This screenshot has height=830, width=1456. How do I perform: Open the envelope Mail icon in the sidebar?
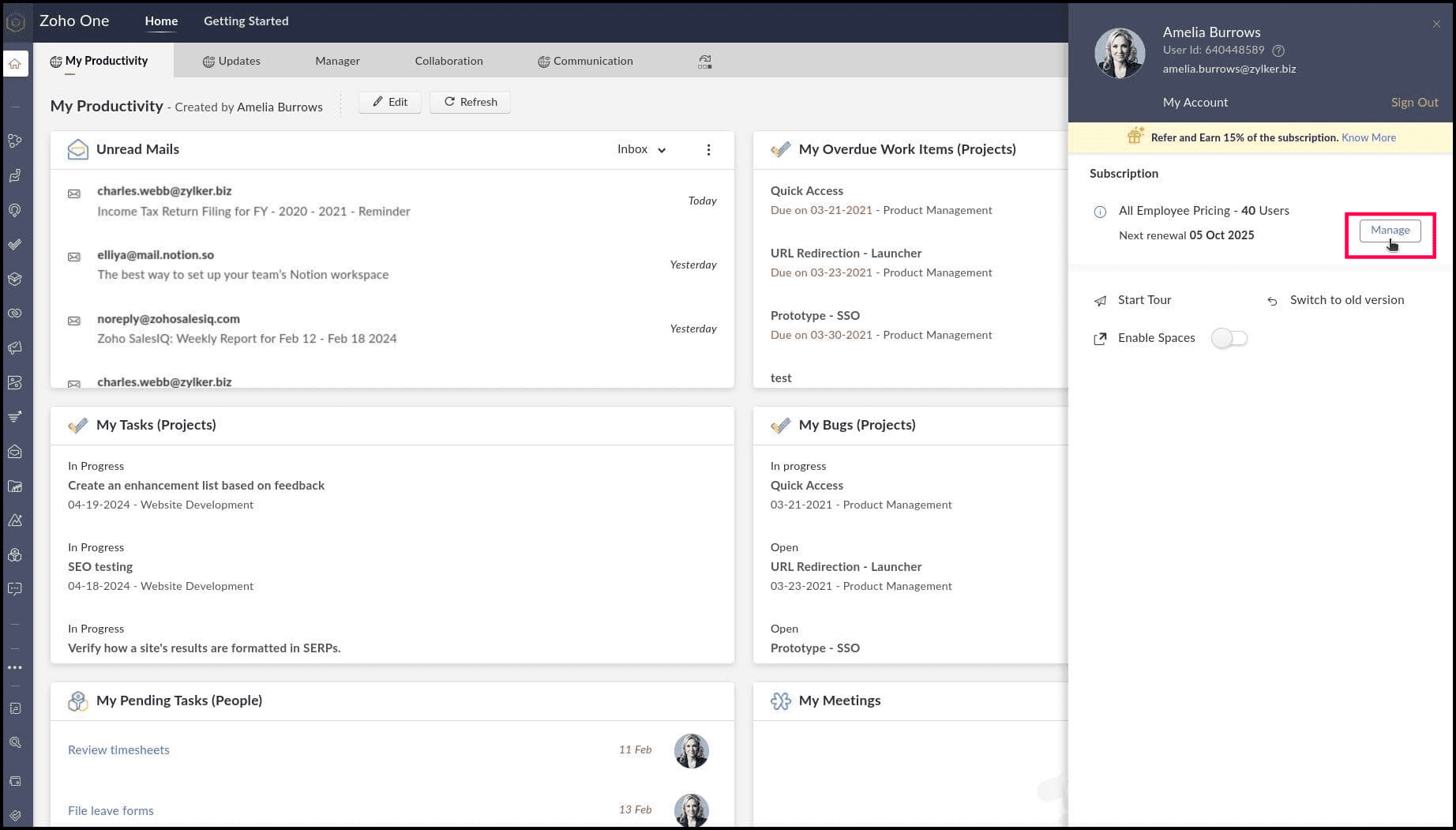(15, 452)
